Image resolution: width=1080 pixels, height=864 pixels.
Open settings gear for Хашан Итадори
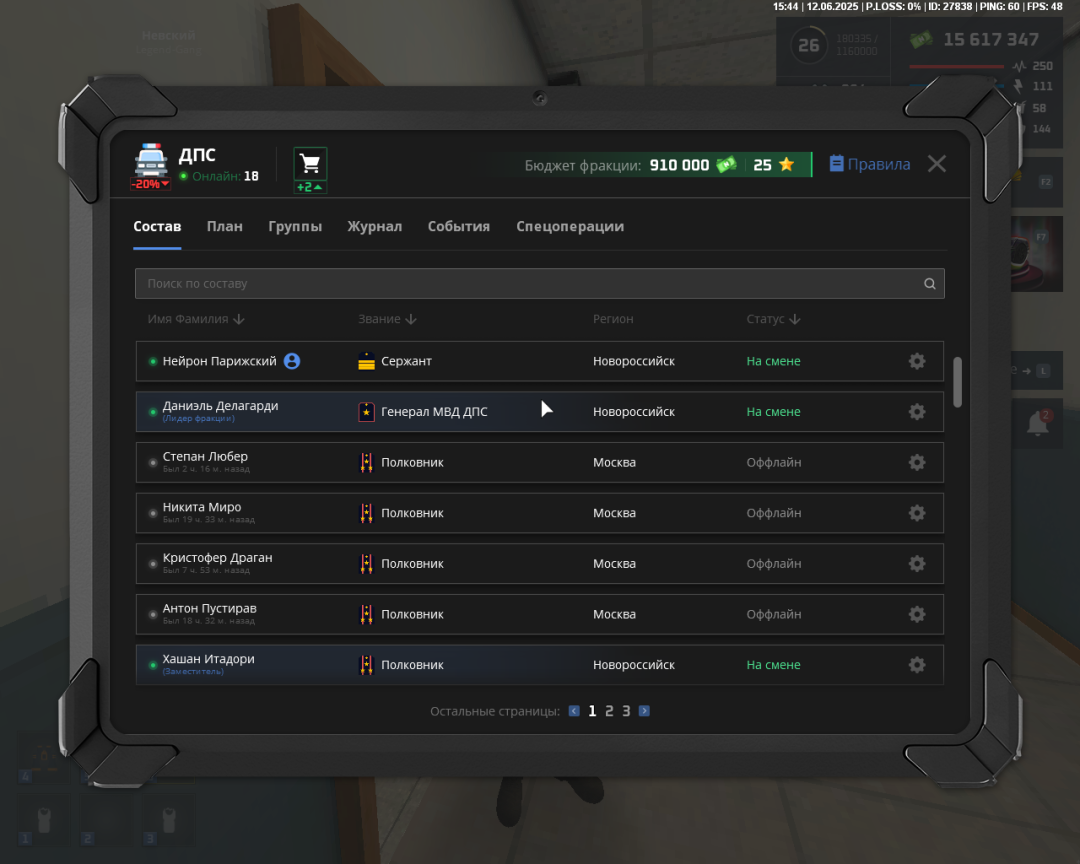[917, 665]
